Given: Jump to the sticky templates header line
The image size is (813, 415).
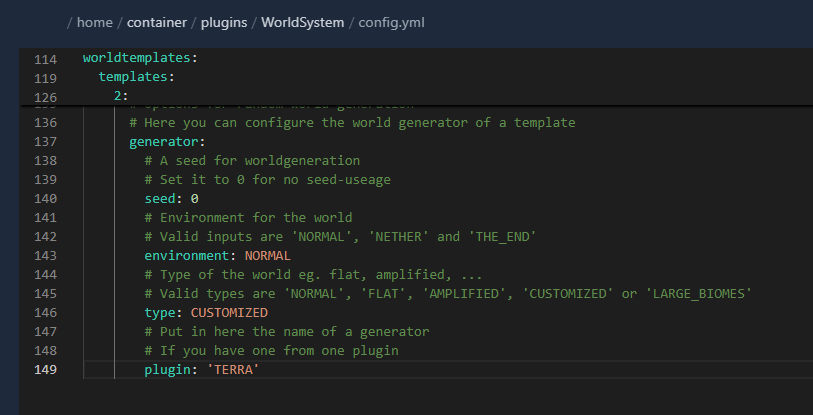Looking at the screenshot, I should pyautogui.click(x=135, y=77).
